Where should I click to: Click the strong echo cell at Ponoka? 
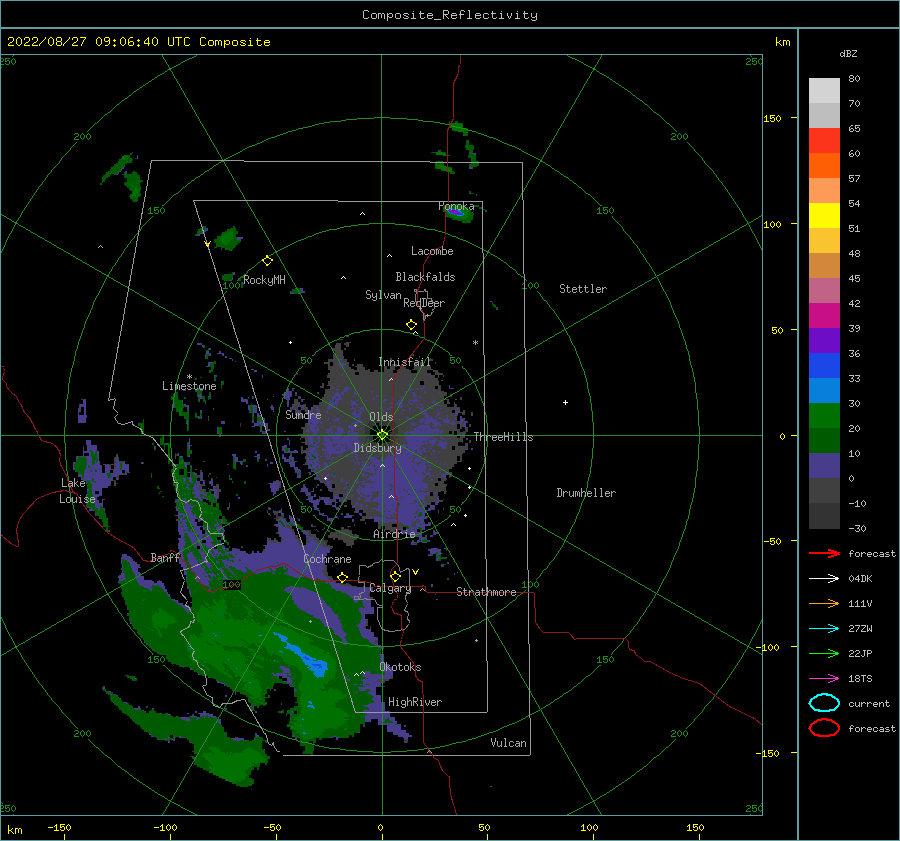point(456,213)
